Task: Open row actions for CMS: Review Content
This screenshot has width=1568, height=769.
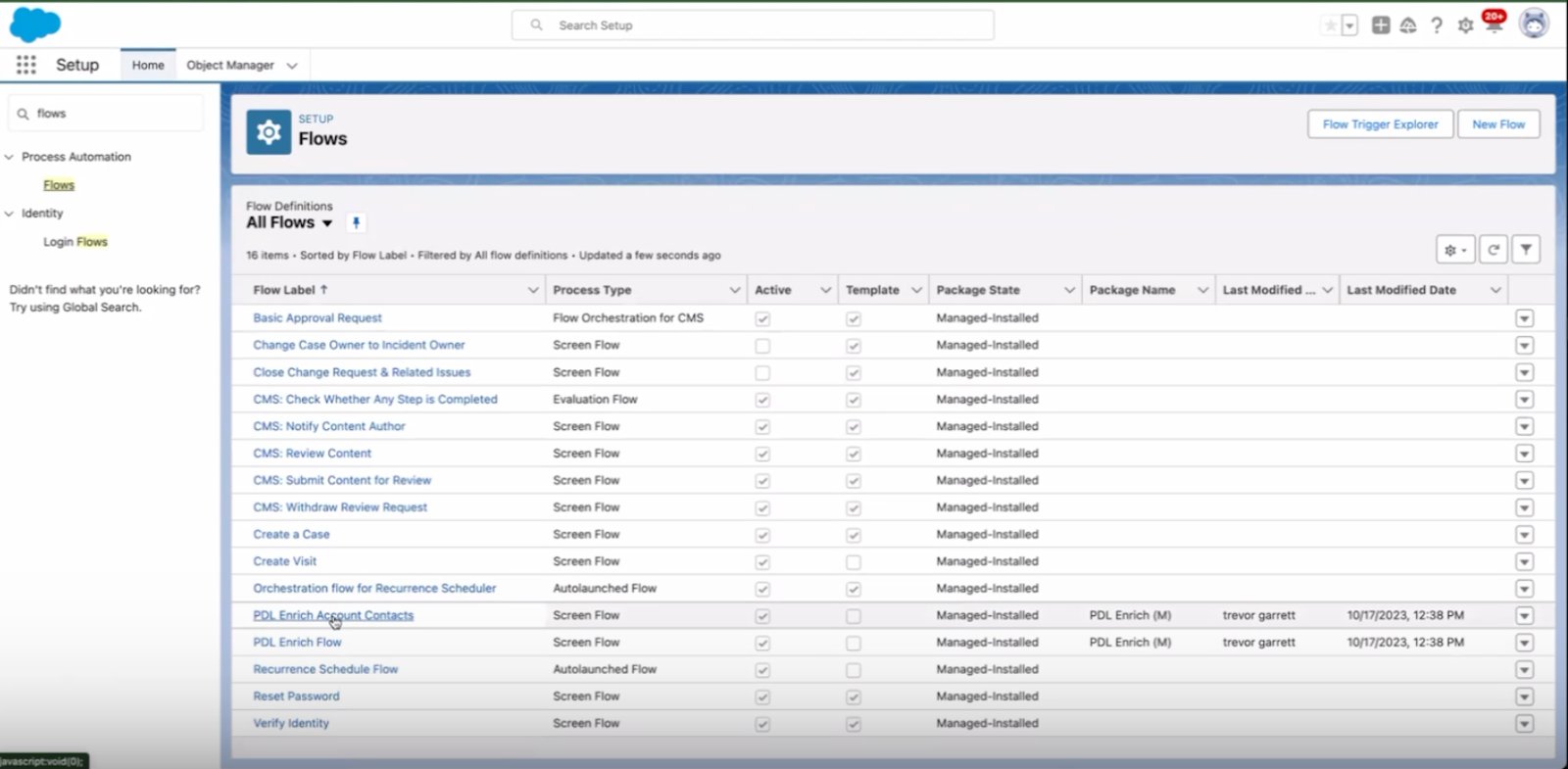Action: click(1524, 454)
